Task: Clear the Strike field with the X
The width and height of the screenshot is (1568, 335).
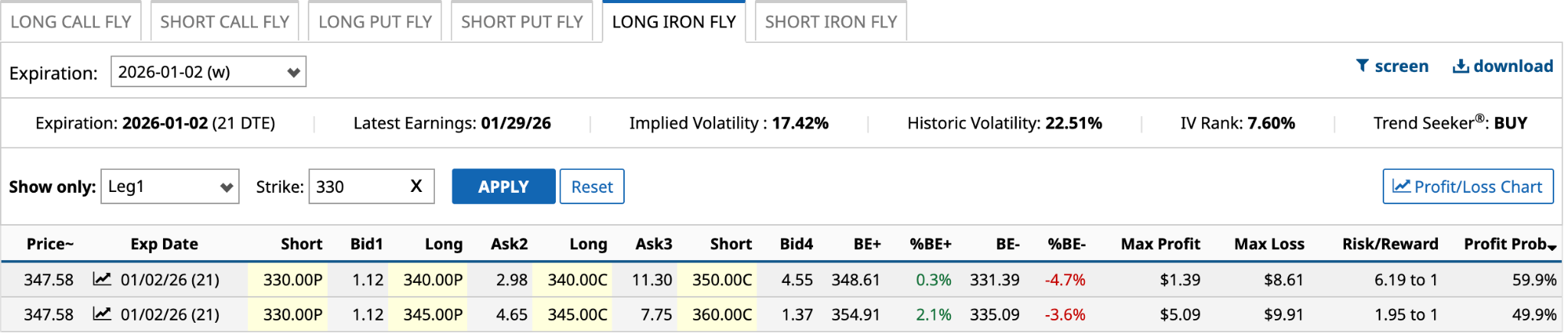Action: tap(416, 186)
